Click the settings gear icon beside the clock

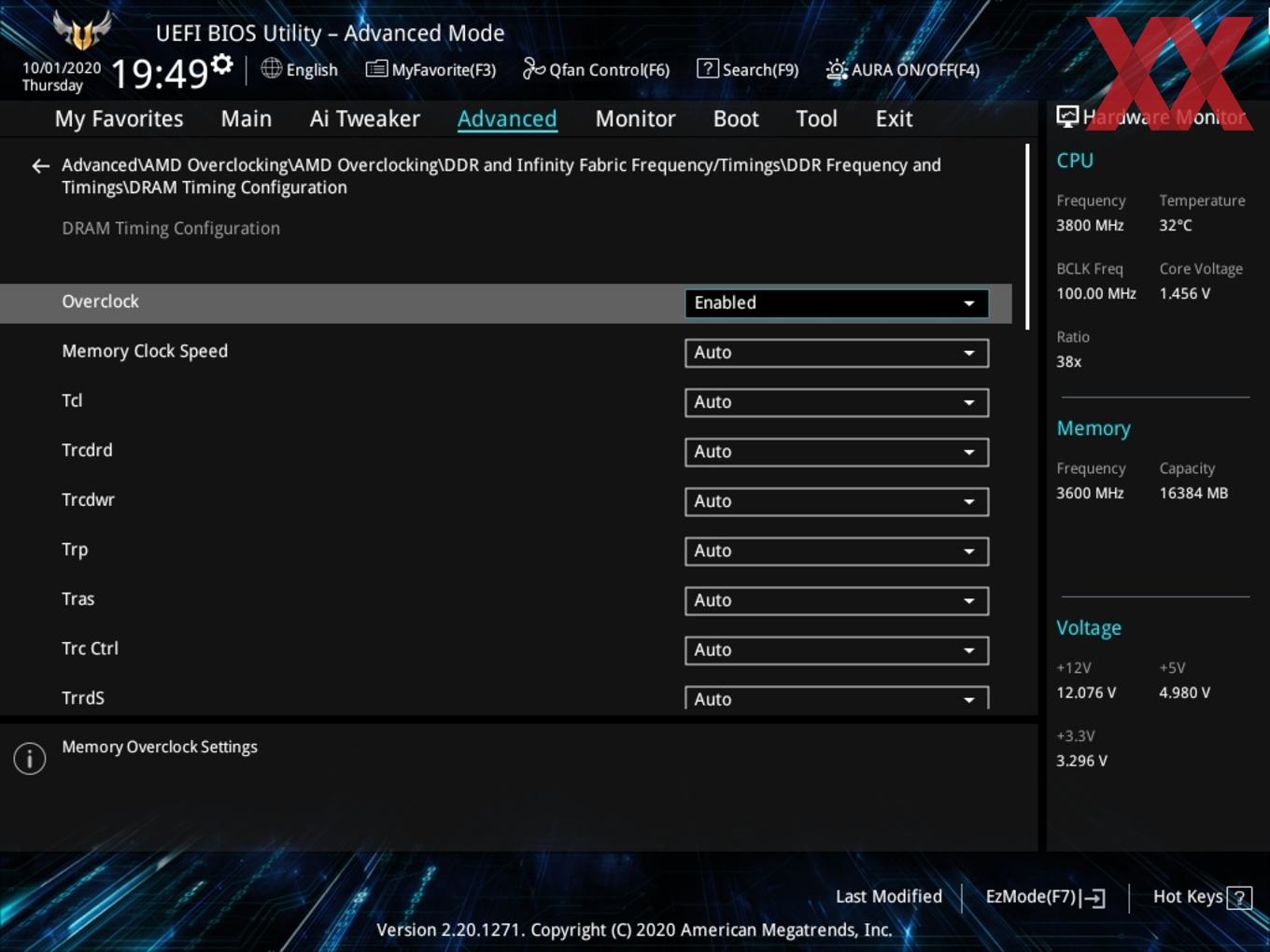pos(222,64)
